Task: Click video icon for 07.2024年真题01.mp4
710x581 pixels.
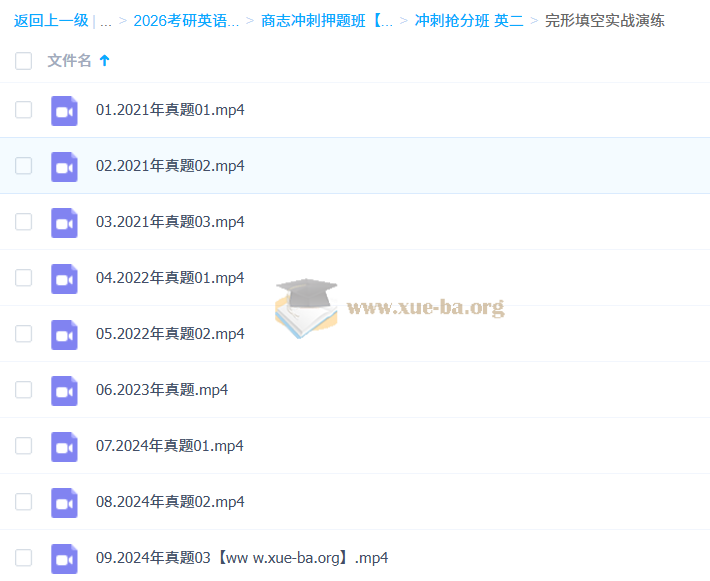Action: tap(65, 446)
